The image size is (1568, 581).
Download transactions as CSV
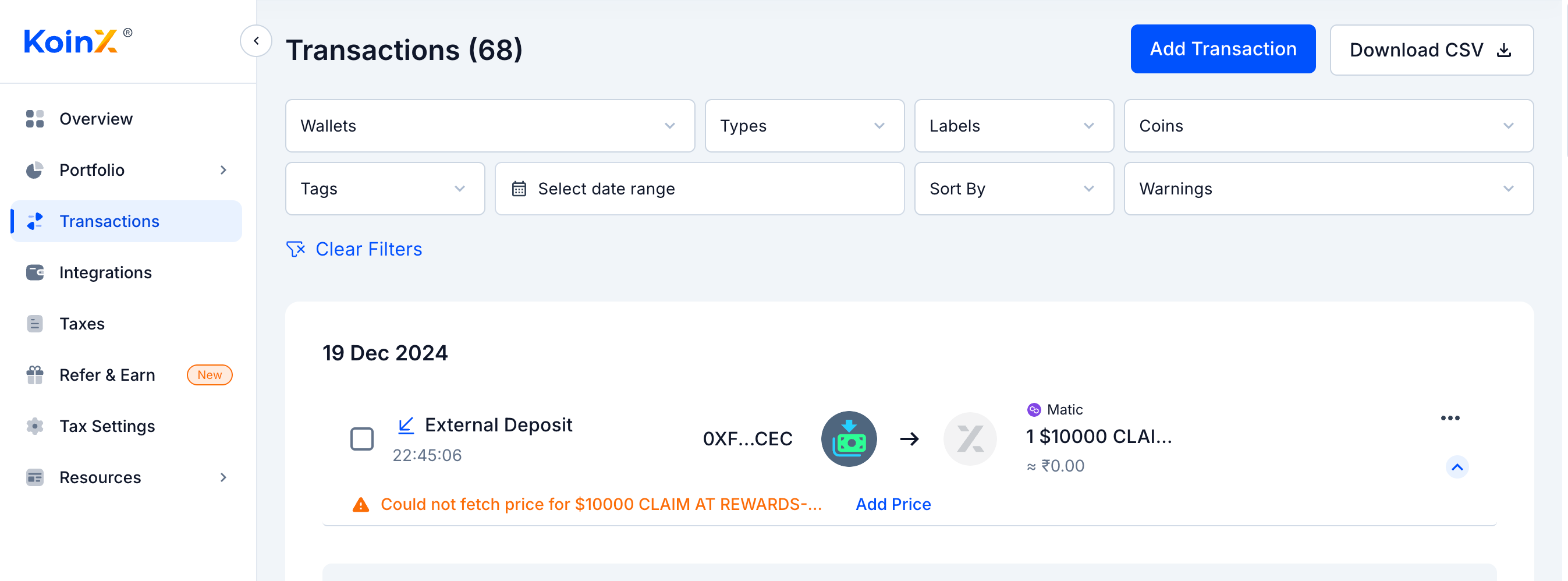click(x=1431, y=50)
